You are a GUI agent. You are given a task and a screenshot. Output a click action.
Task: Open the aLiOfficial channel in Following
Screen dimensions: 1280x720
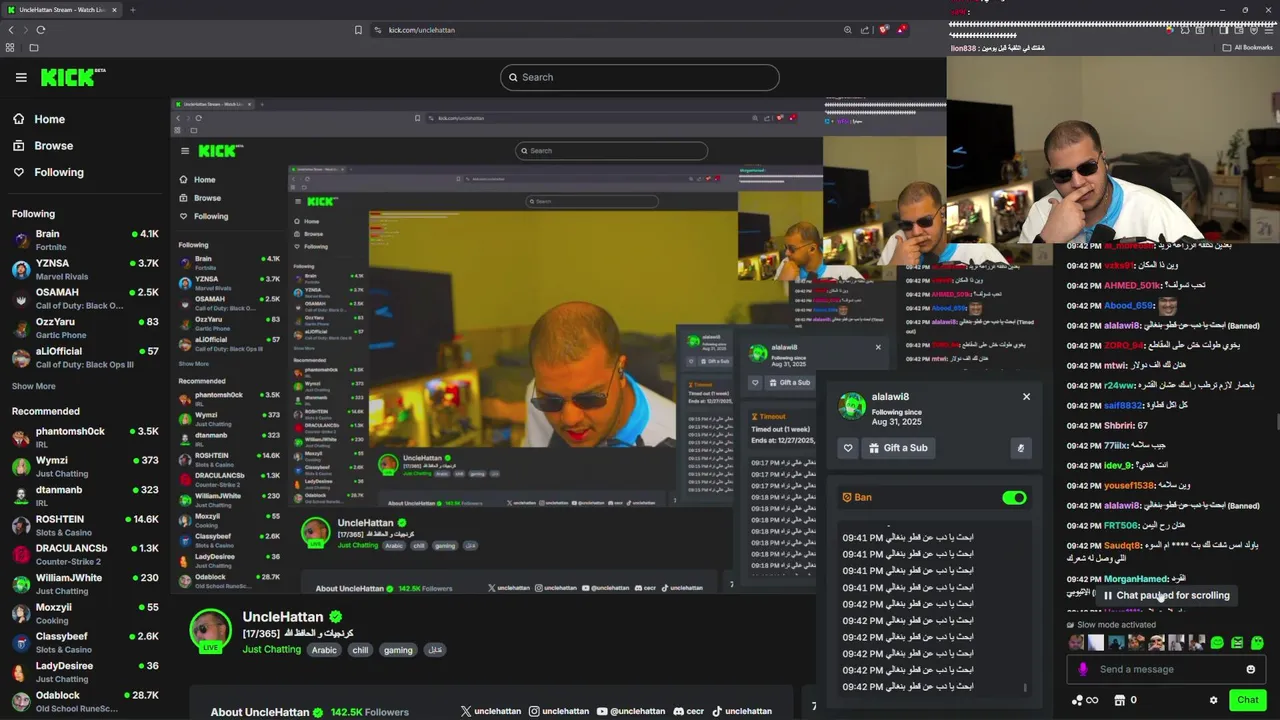[x=85, y=357]
